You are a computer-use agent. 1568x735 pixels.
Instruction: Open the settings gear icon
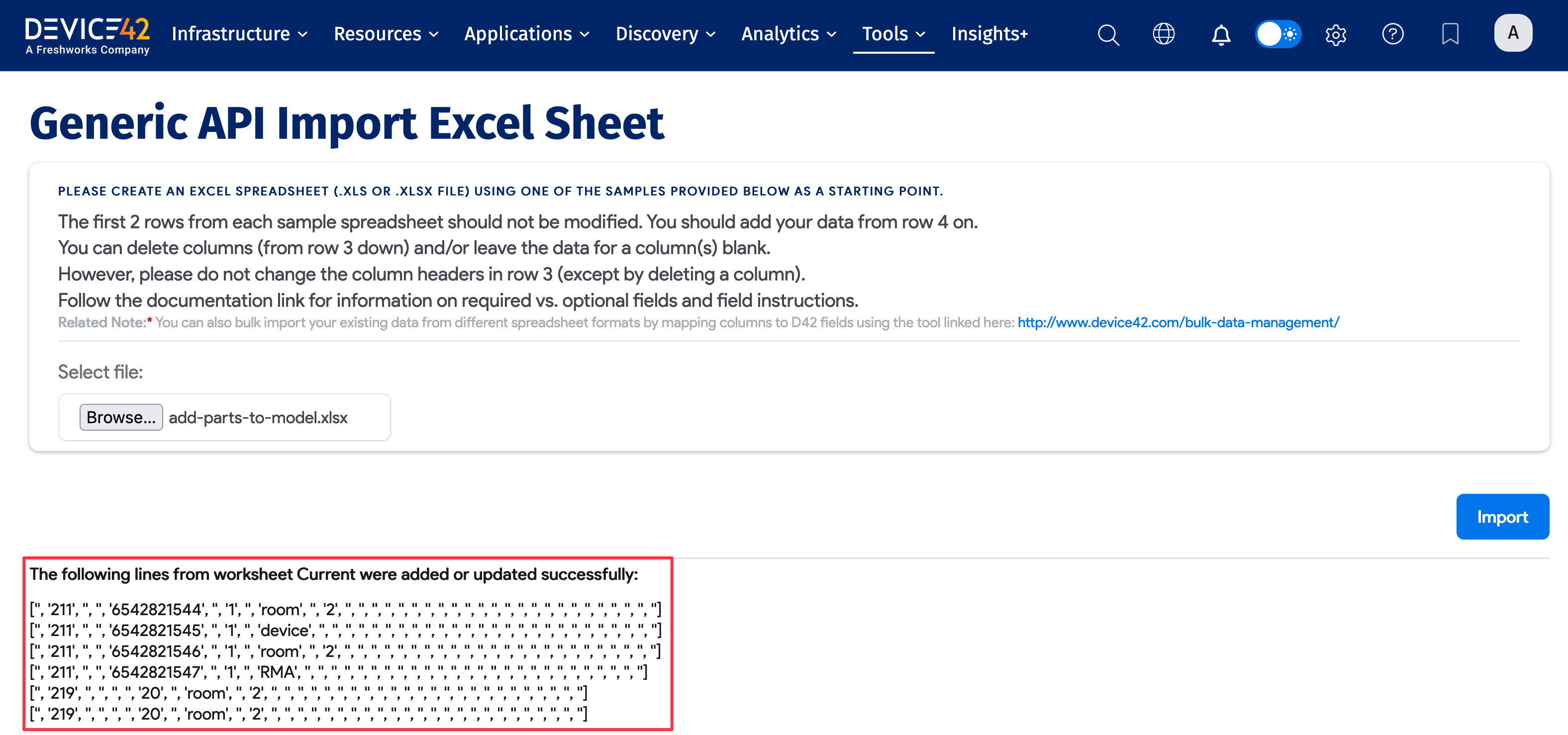(1336, 35)
